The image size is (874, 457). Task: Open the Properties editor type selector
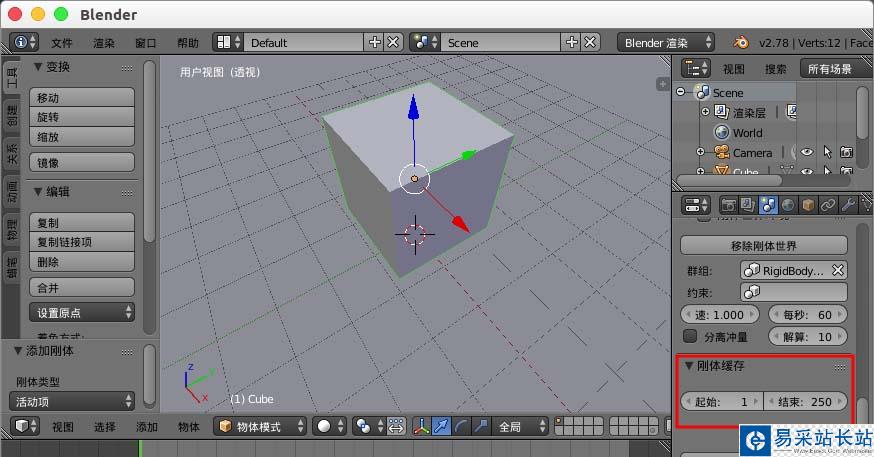[696, 205]
